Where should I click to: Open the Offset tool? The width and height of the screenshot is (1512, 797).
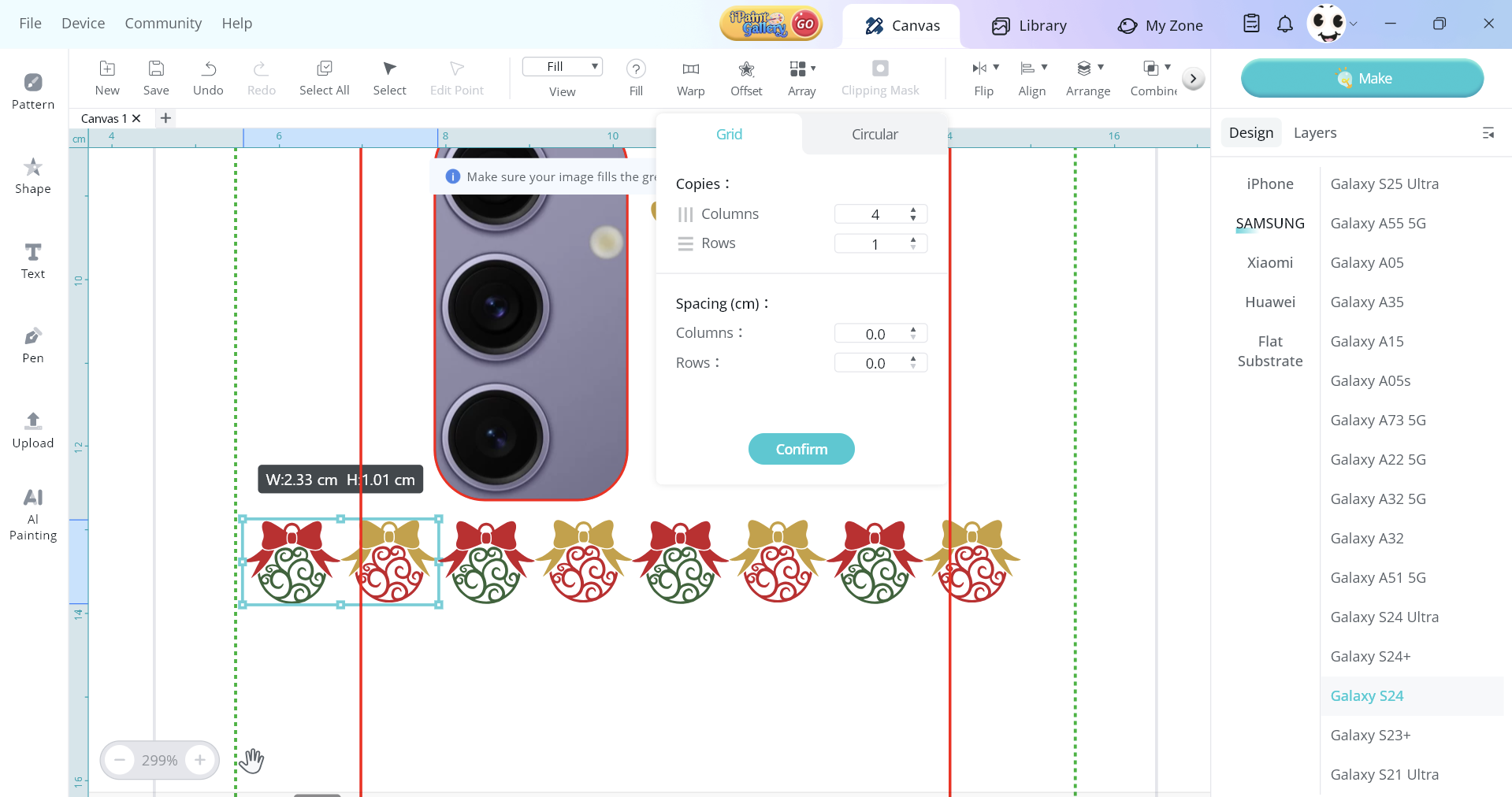click(x=745, y=78)
